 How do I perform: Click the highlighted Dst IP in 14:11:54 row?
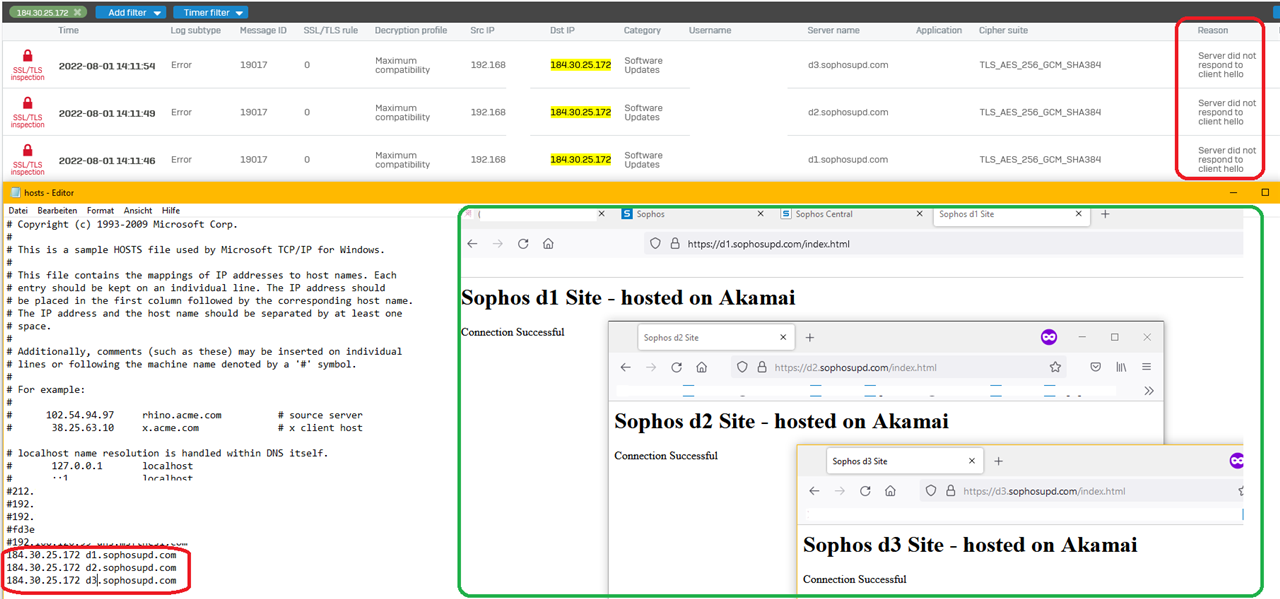pos(580,65)
